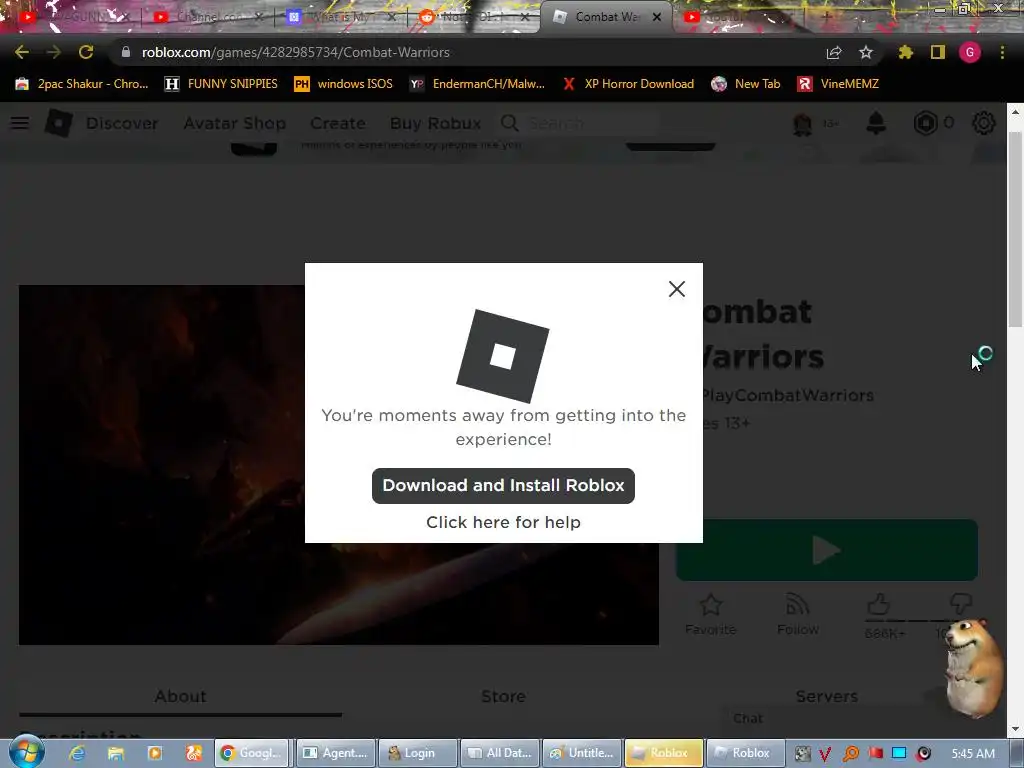Dislike the game with thumbs down
Image resolution: width=1024 pixels, height=768 pixels.
click(x=960, y=605)
